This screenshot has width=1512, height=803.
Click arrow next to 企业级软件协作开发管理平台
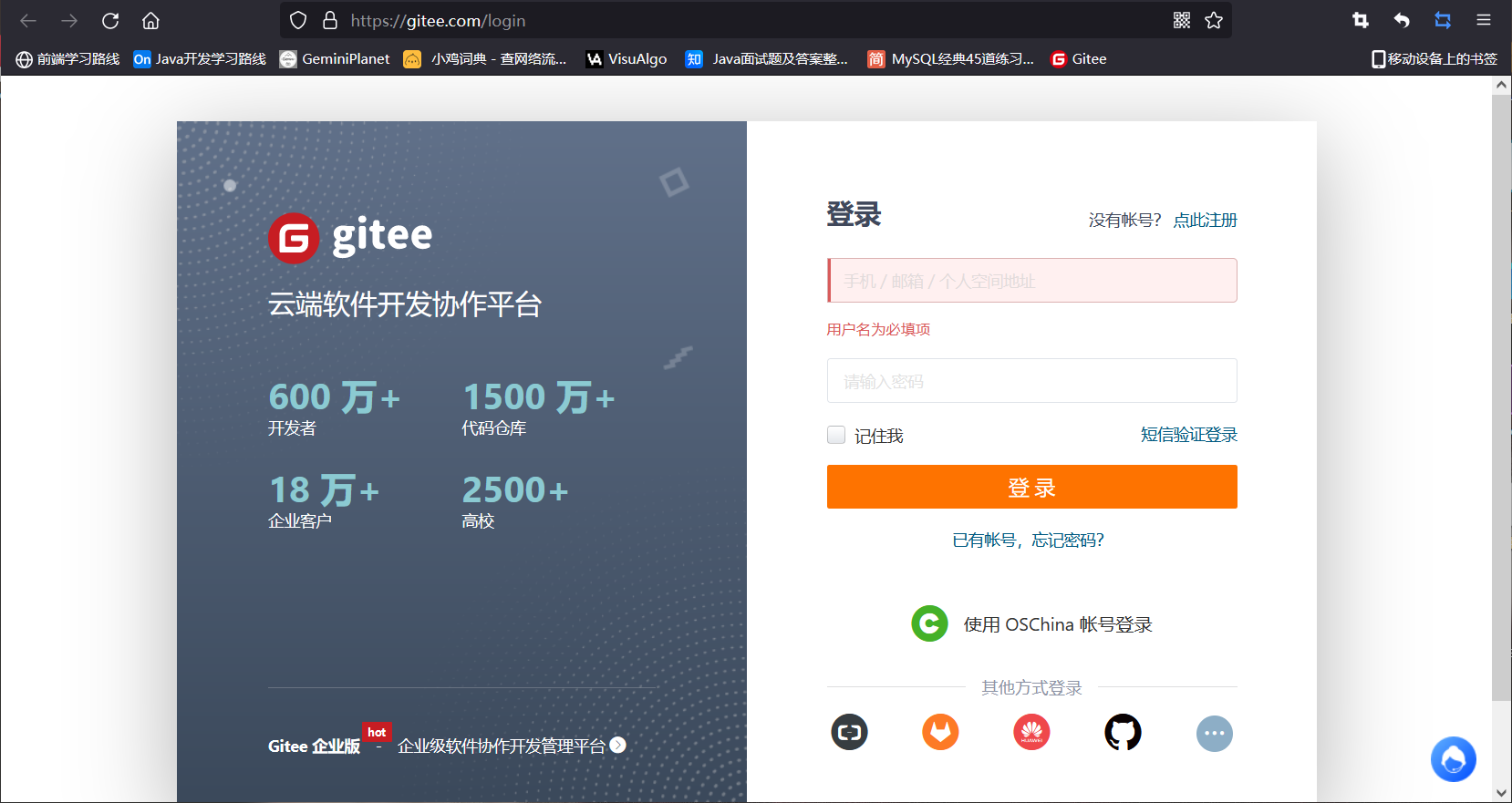tap(618, 745)
